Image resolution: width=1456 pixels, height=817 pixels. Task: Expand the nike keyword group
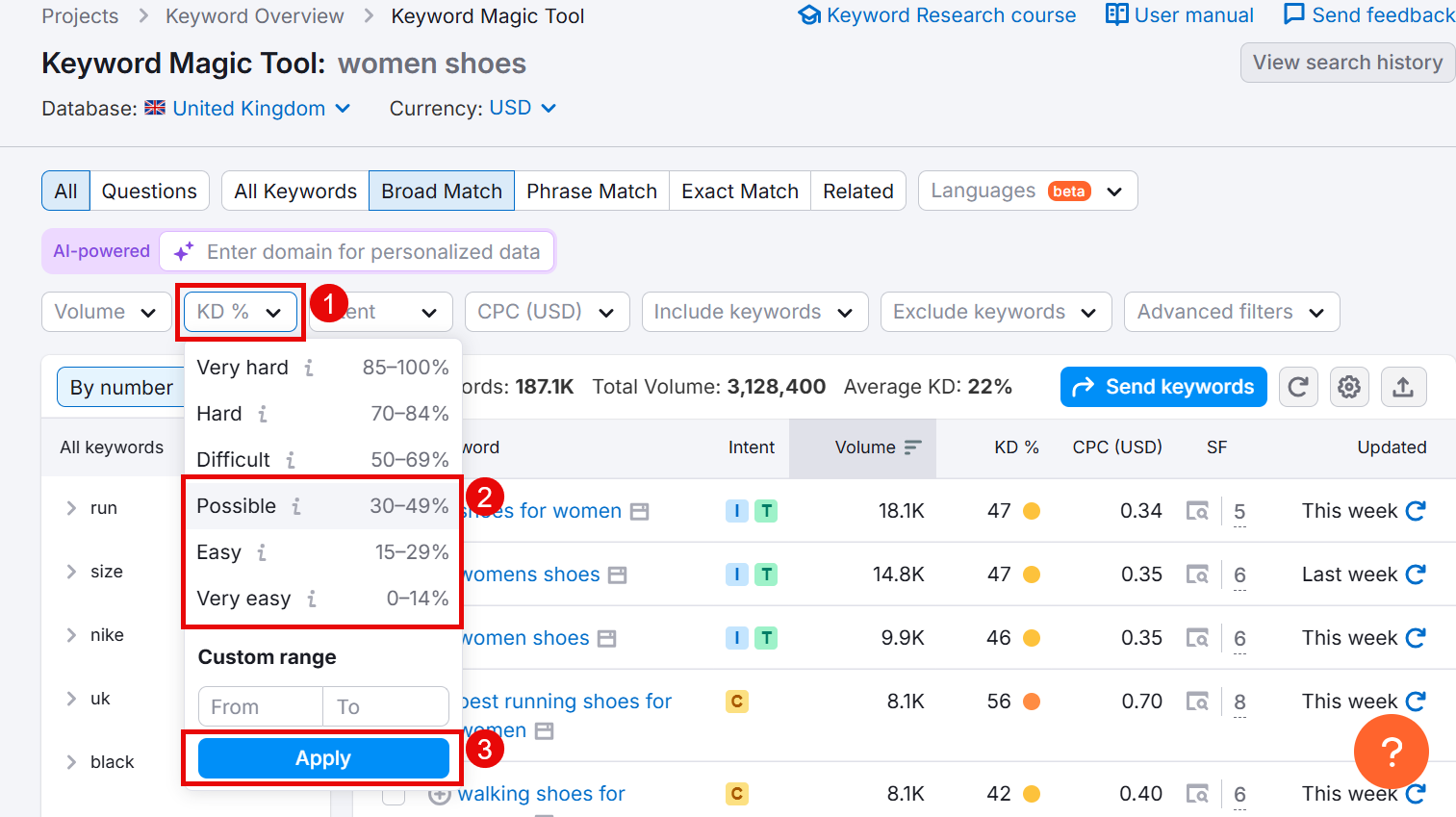pos(69,634)
